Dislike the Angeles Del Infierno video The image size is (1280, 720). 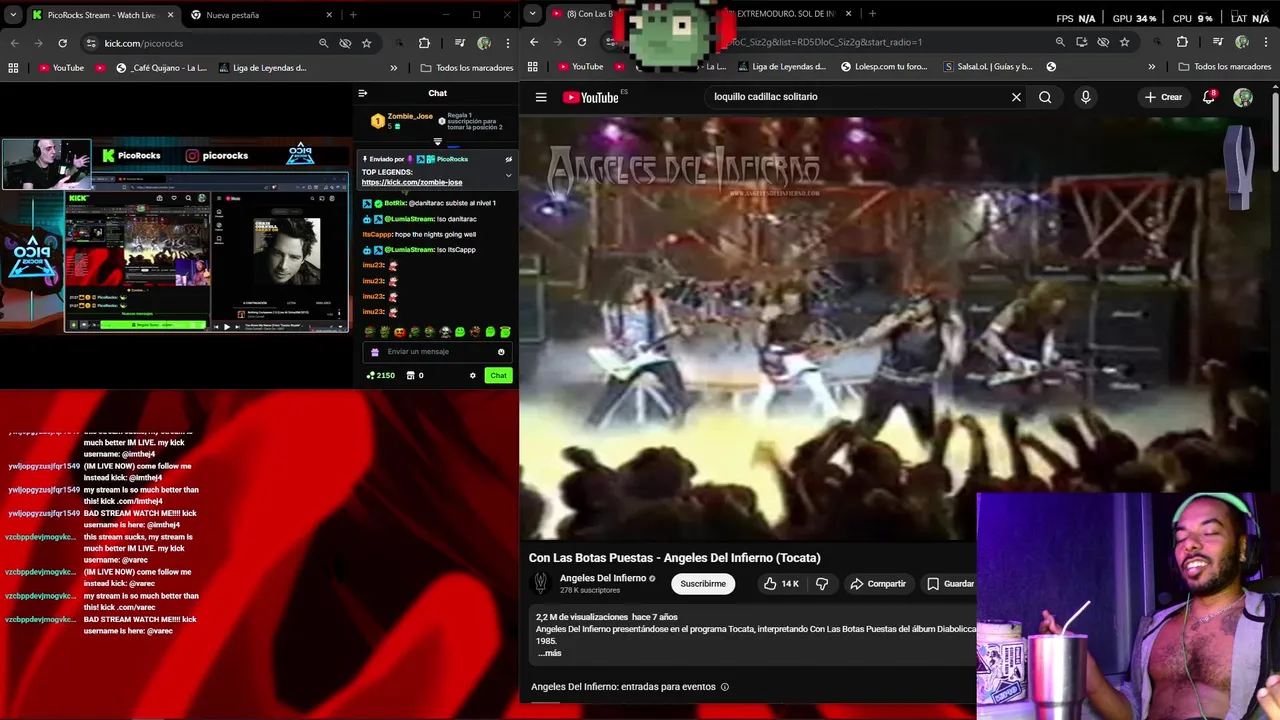click(822, 584)
